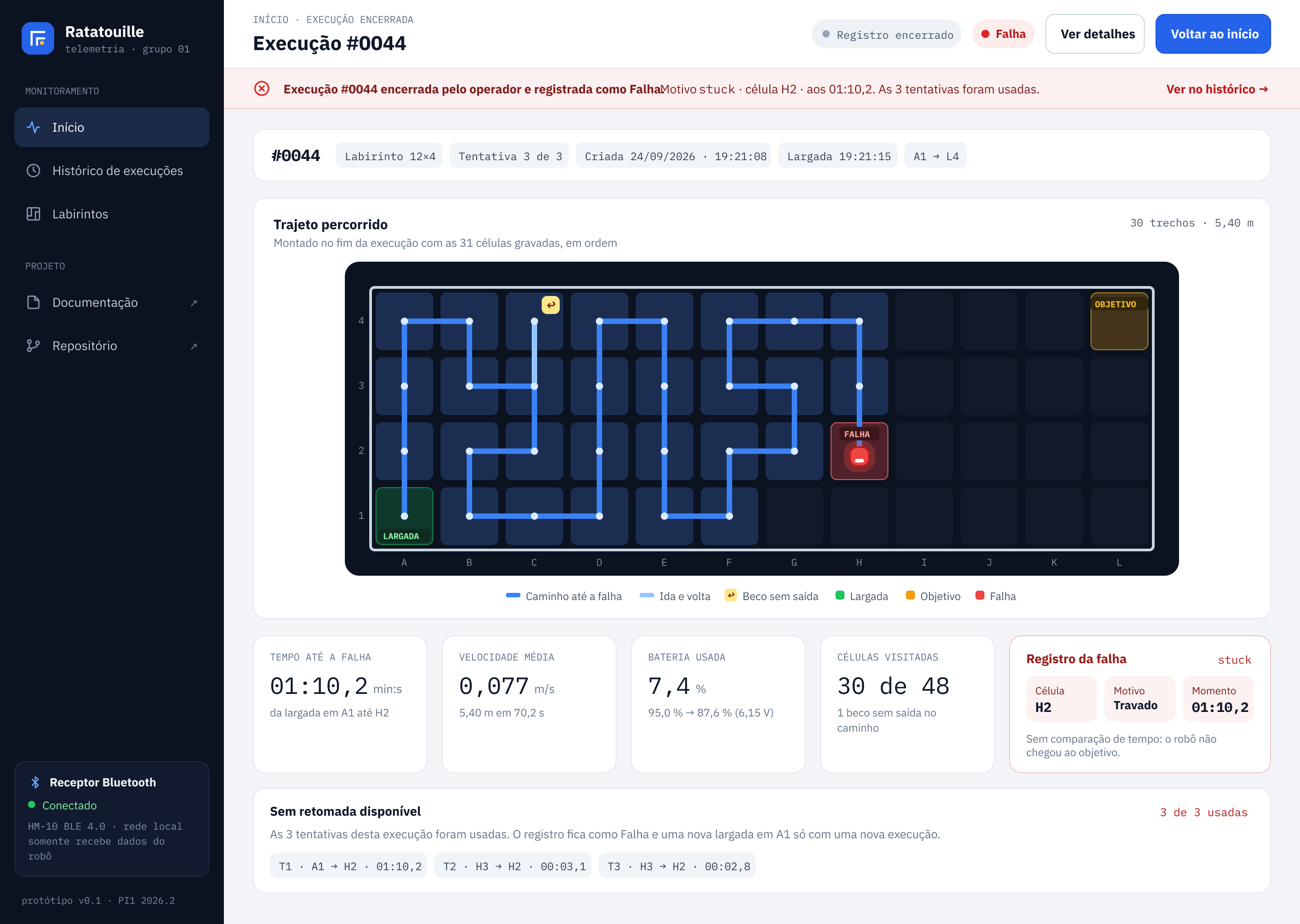The height and width of the screenshot is (924, 1300).
Task: Click the Bluetooth icon in receiver card
Action: pos(35,782)
